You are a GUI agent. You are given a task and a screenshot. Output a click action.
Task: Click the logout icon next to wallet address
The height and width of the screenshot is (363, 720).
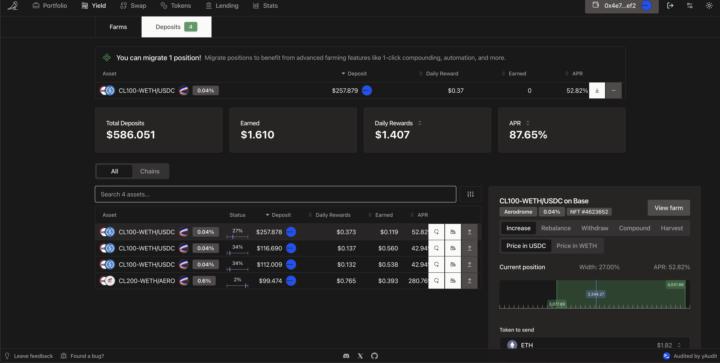670,6
